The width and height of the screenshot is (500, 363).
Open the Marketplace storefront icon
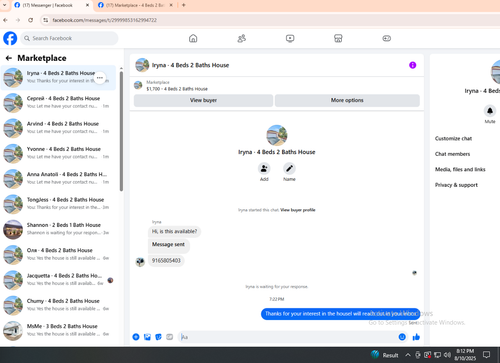pos(338,38)
